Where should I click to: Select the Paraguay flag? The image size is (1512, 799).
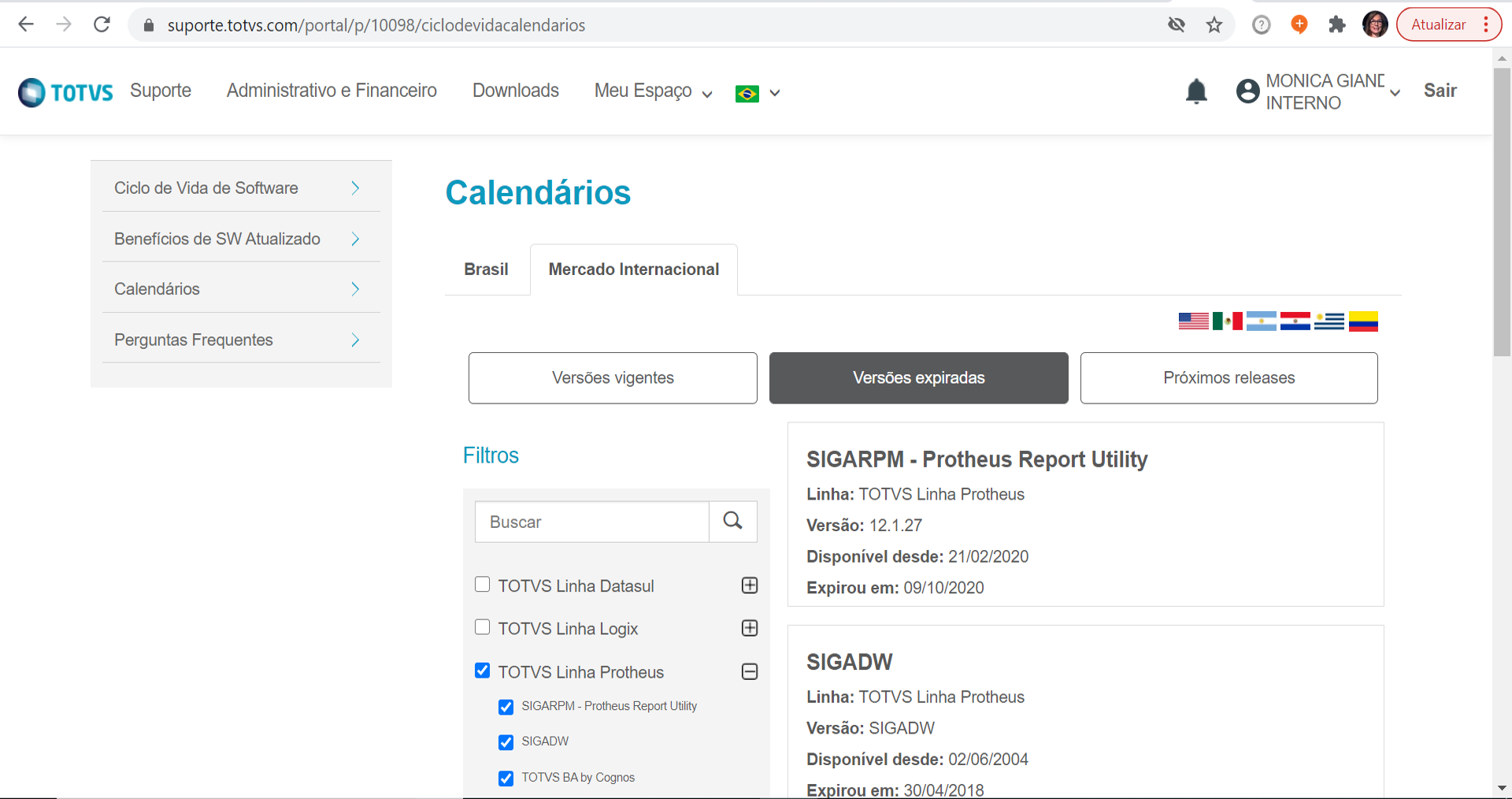(x=1295, y=321)
